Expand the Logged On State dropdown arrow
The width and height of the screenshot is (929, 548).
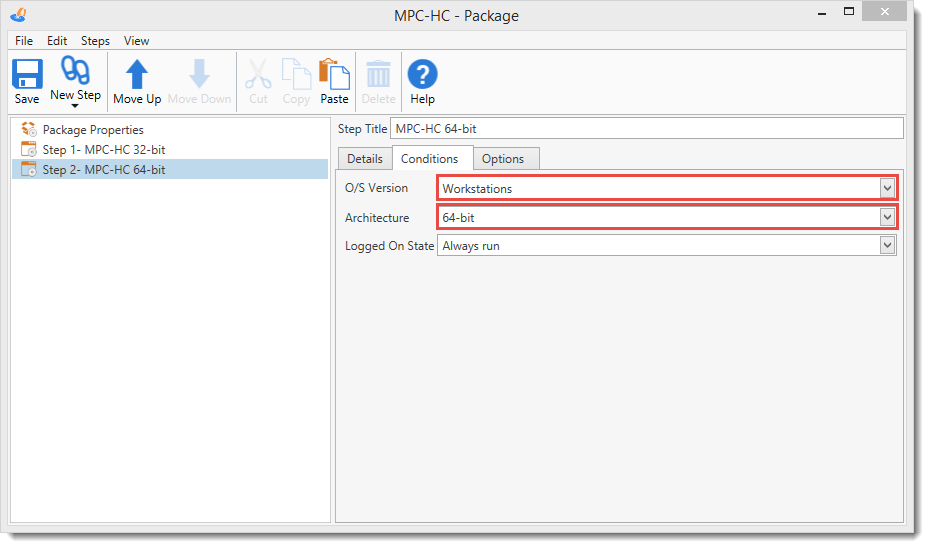point(887,245)
